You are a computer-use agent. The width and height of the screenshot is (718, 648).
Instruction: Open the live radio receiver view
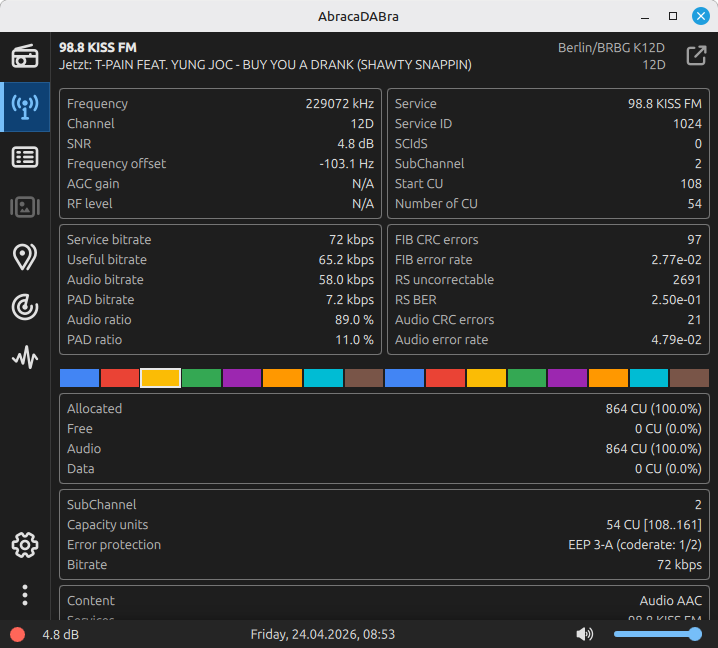(x=25, y=56)
